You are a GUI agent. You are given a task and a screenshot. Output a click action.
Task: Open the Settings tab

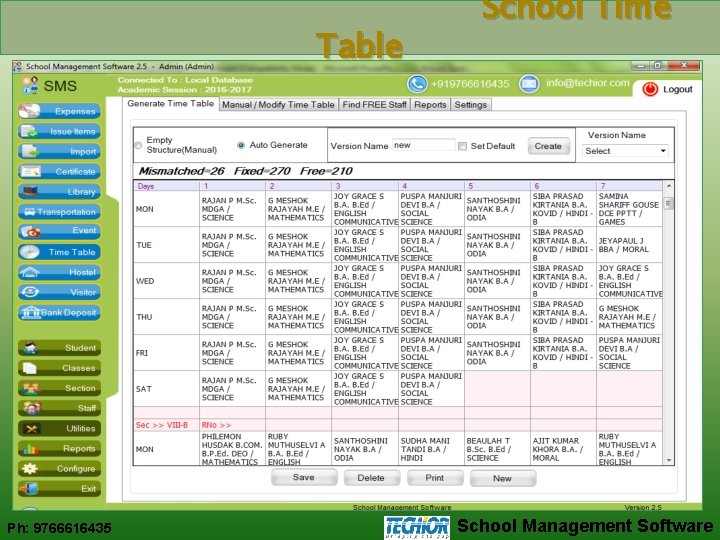tap(471, 105)
